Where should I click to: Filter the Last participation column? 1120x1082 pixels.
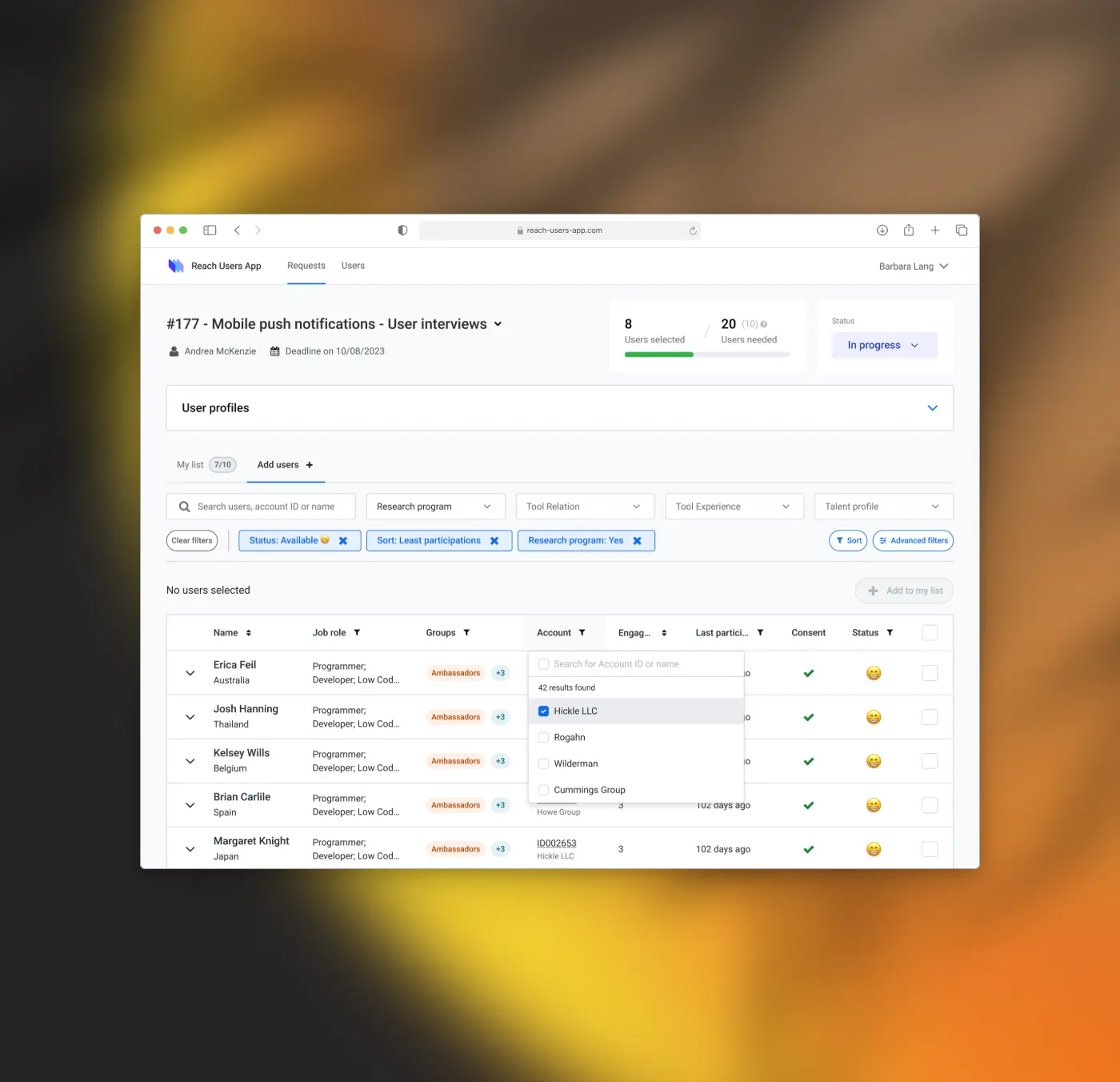[x=760, y=633]
